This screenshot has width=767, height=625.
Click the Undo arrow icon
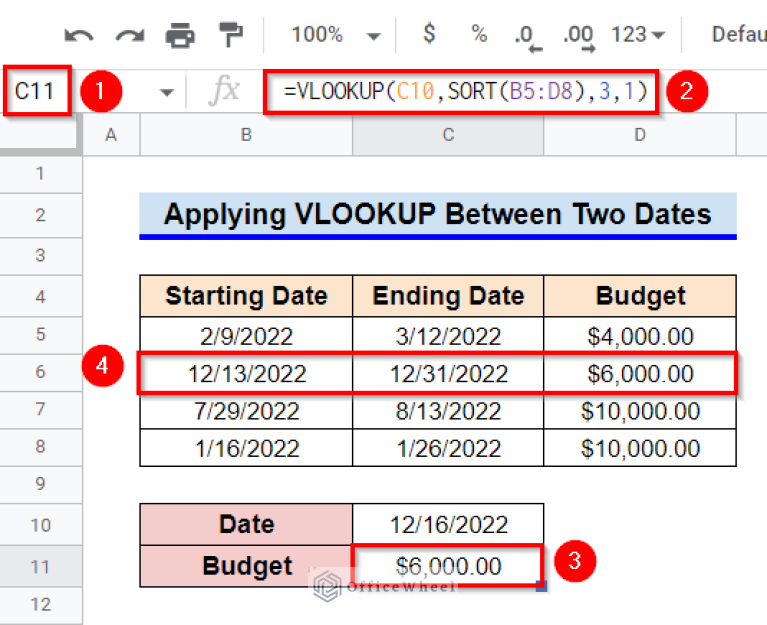point(79,36)
